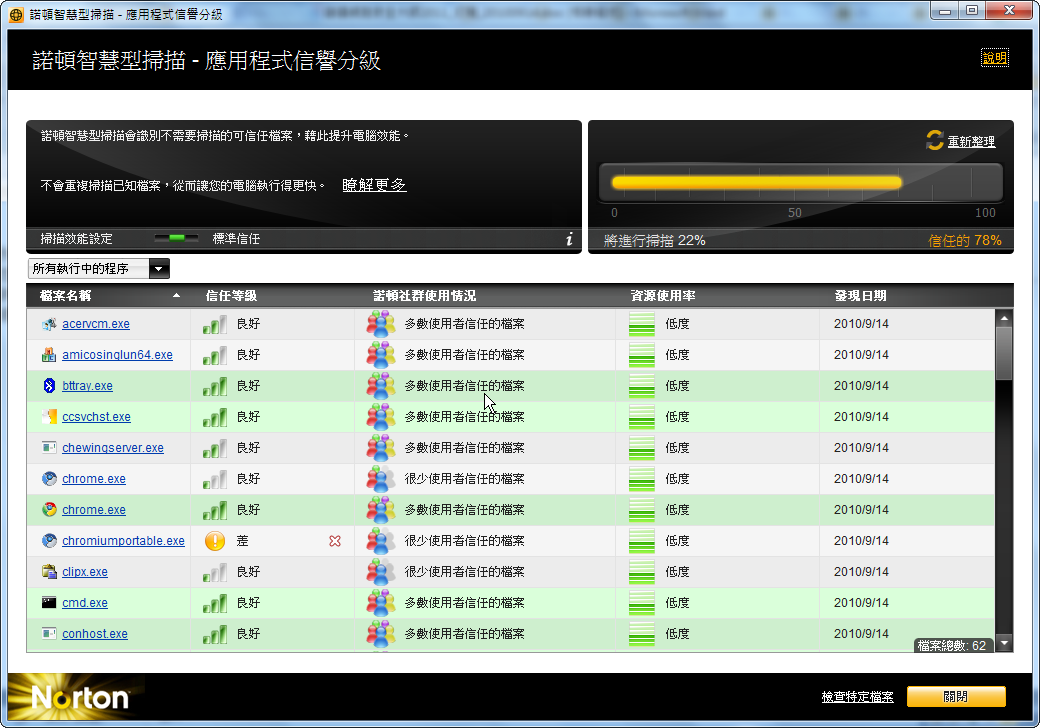
Task: Sort by 發現日期 column header
Action: click(860, 296)
